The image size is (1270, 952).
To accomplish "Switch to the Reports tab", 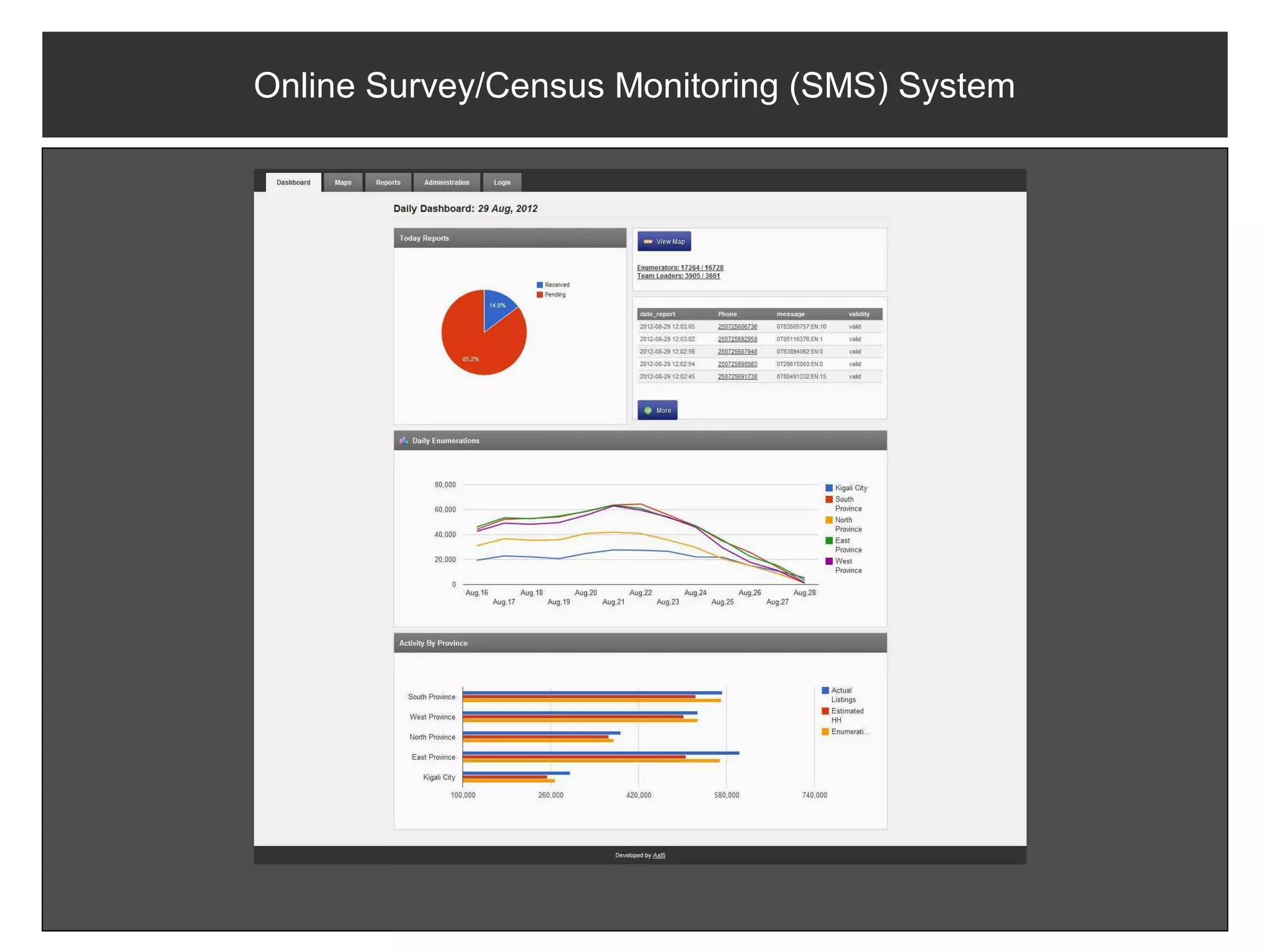I will (x=388, y=182).
